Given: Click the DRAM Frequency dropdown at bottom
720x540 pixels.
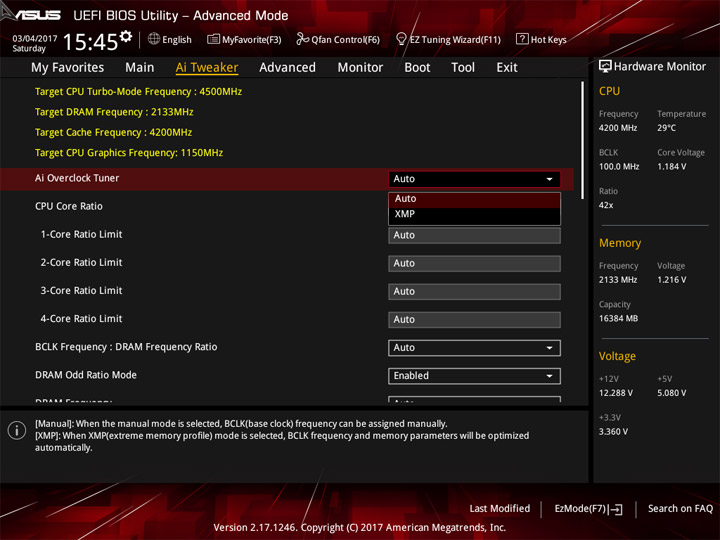Looking at the screenshot, I should (x=474, y=399).
